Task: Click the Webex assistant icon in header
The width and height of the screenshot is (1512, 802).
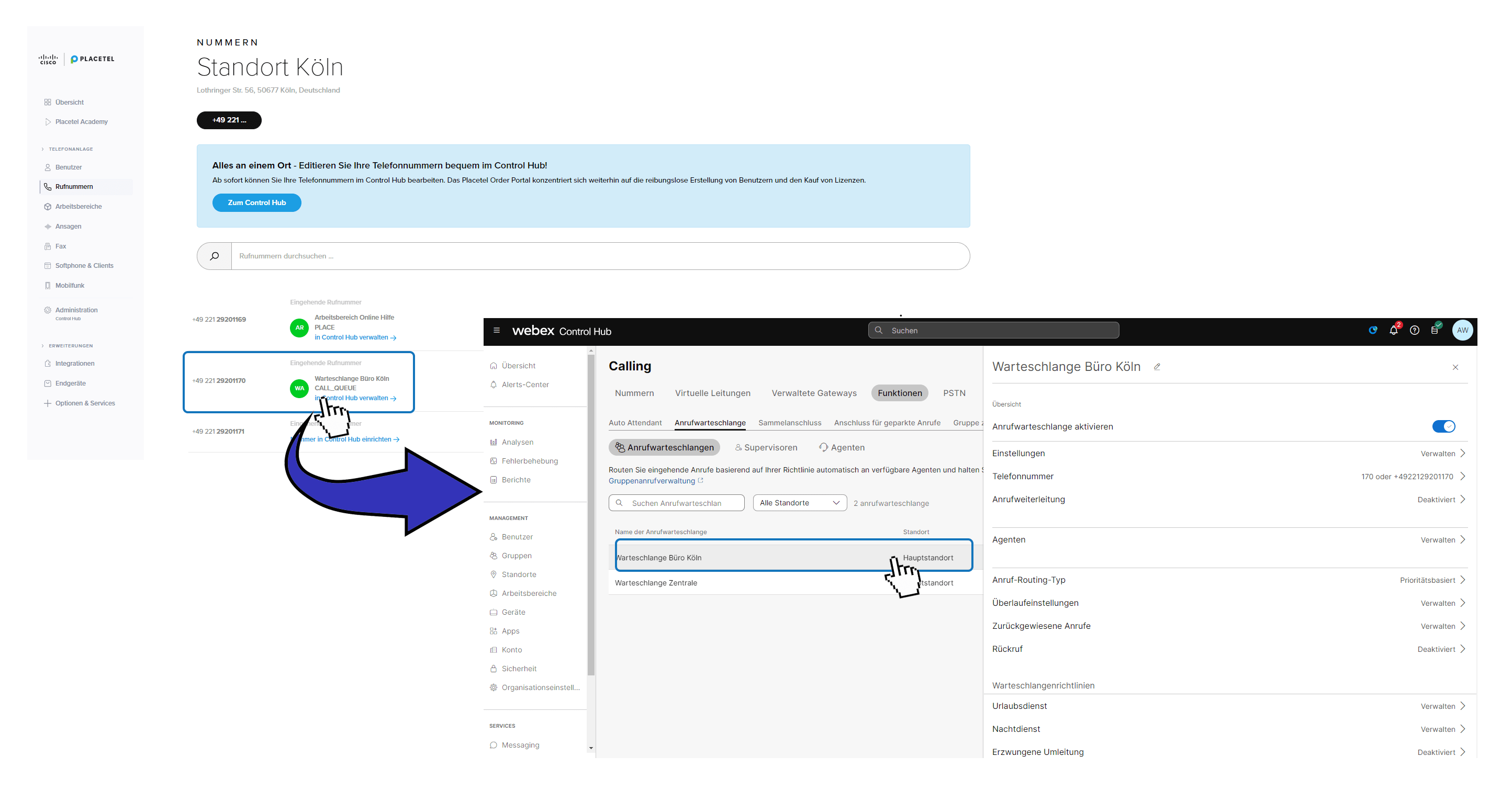Action: click(1372, 330)
